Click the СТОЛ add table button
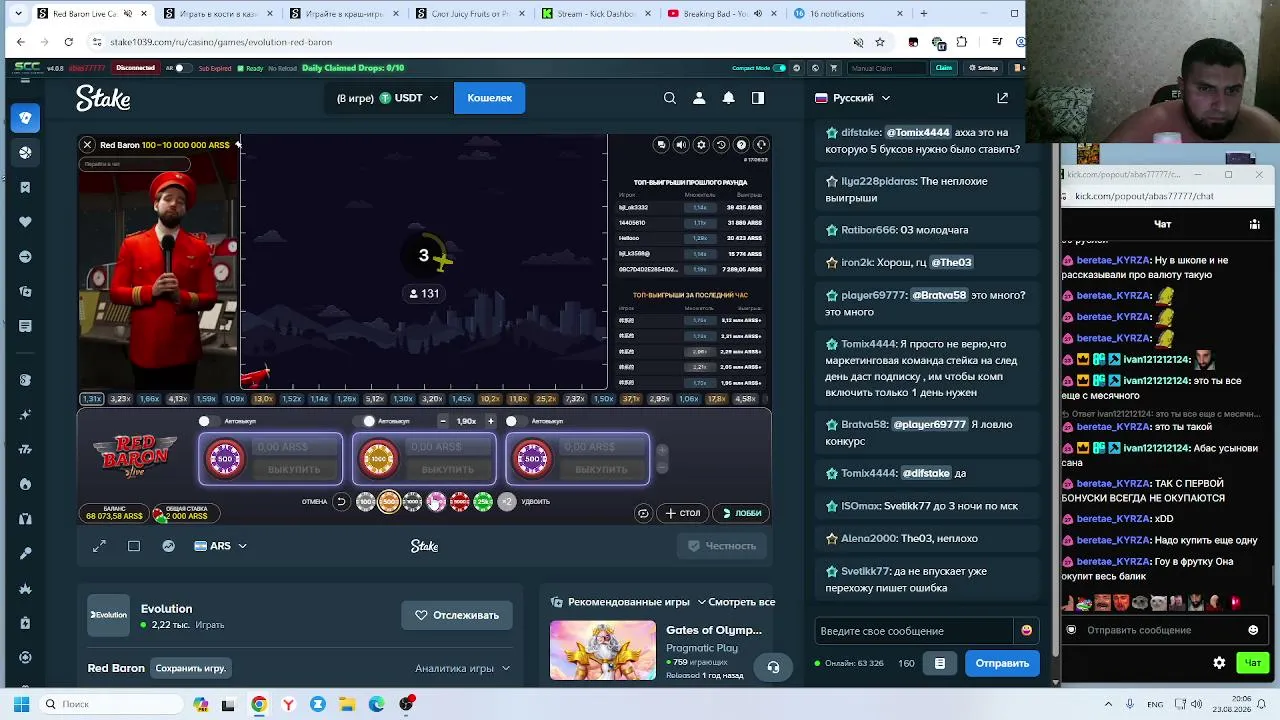1280x720 pixels. coord(682,513)
